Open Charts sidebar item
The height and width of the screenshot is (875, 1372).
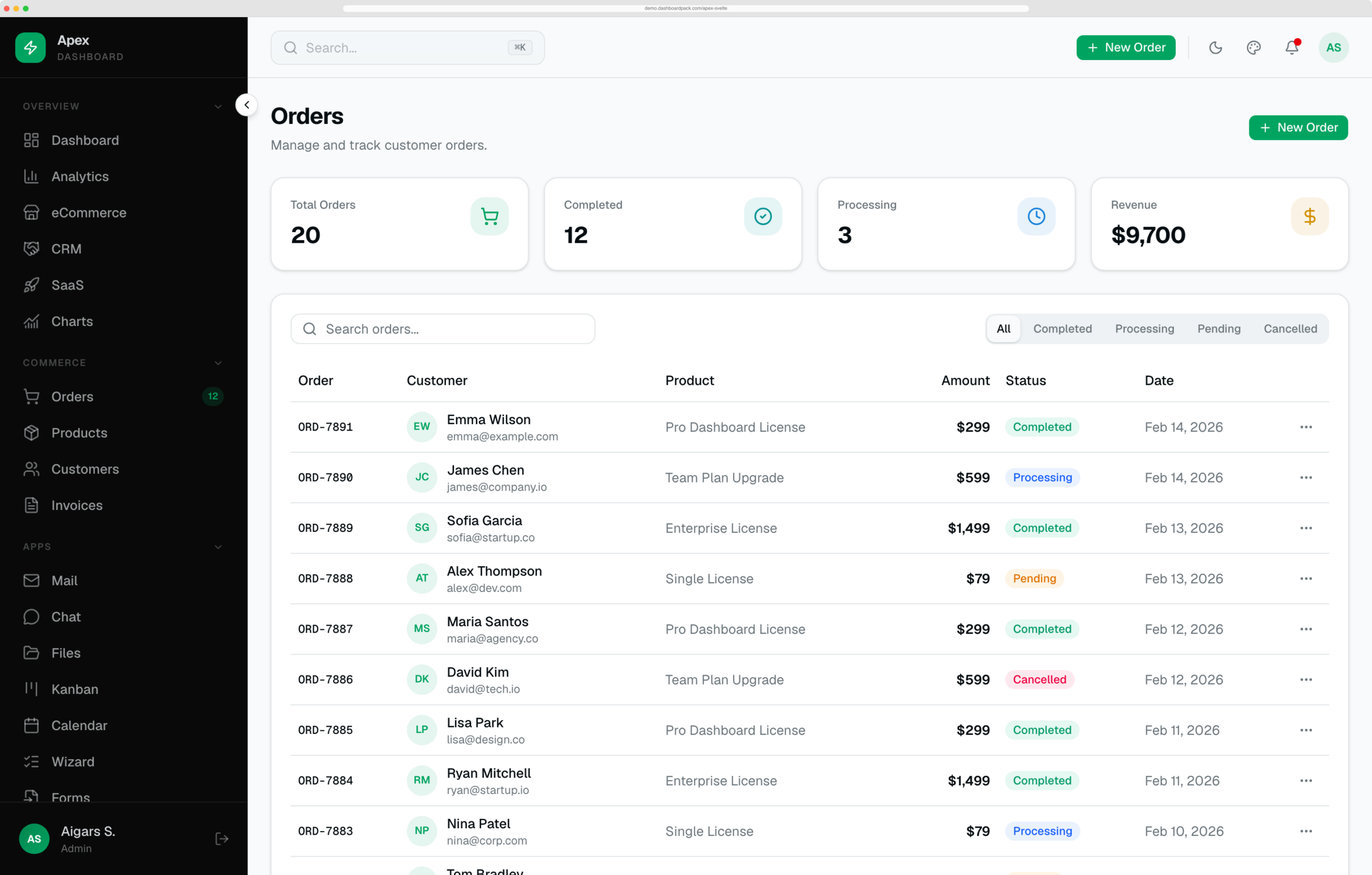pos(124,322)
